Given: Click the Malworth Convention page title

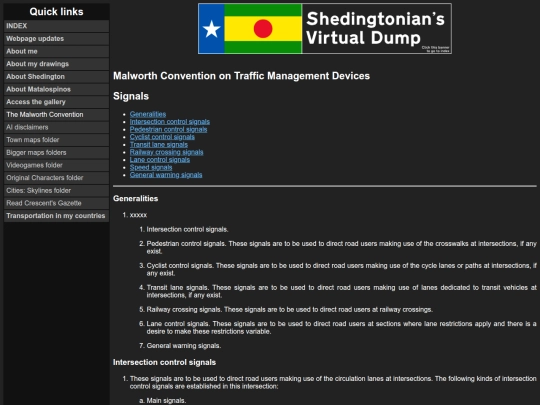Looking at the screenshot, I should point(241,76).
